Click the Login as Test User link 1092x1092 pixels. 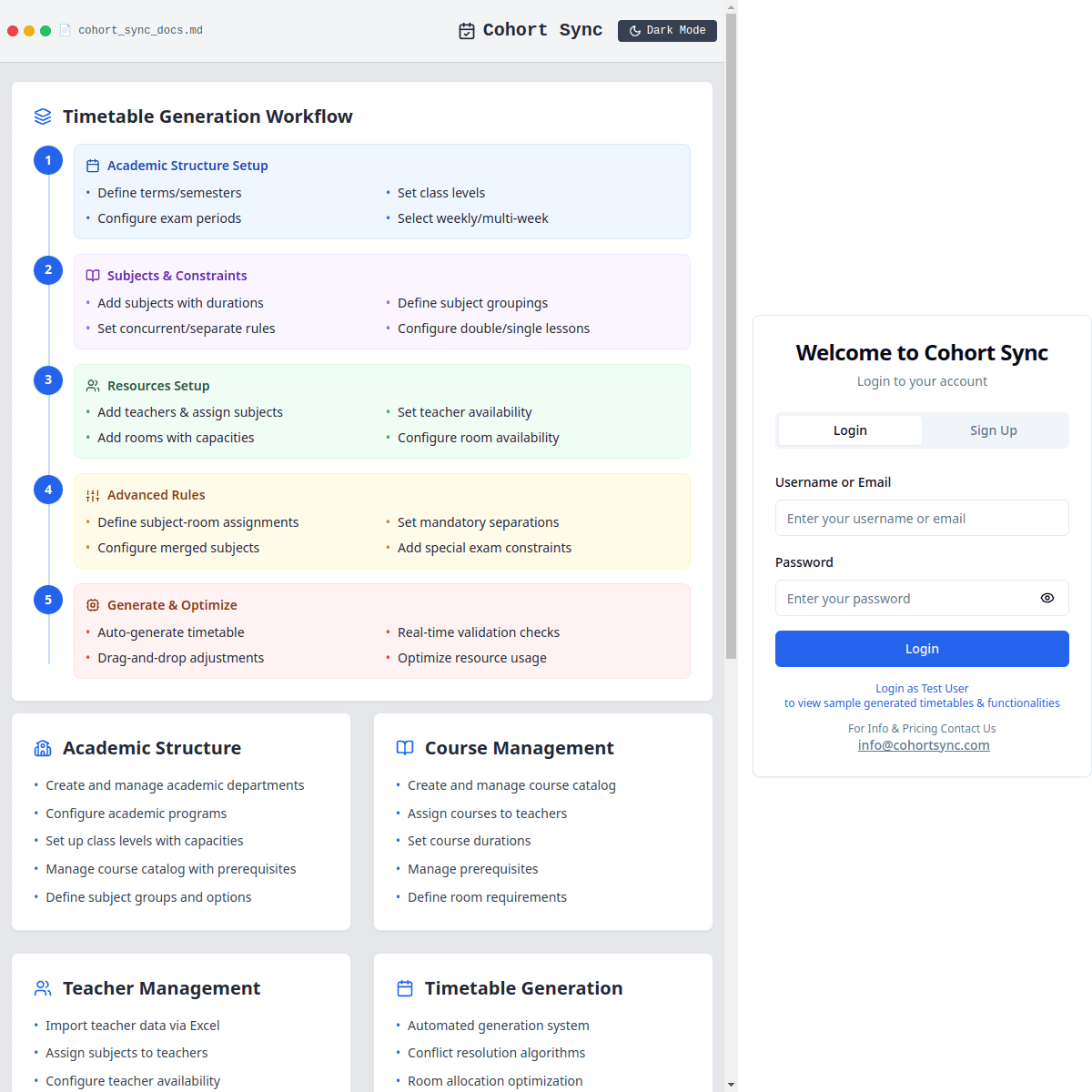tap(922, 689)
